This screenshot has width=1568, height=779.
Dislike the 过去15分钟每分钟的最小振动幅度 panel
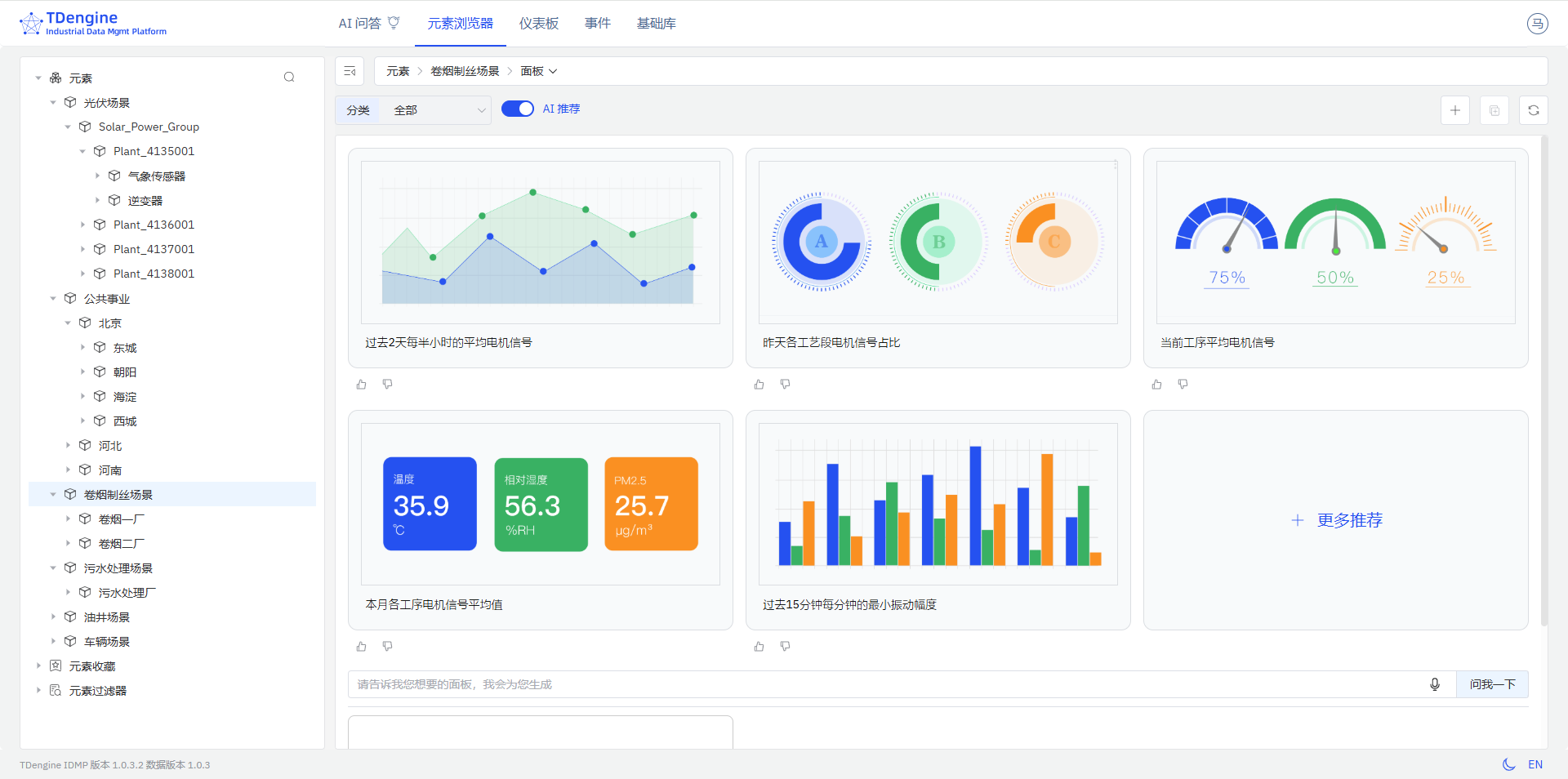786,646
